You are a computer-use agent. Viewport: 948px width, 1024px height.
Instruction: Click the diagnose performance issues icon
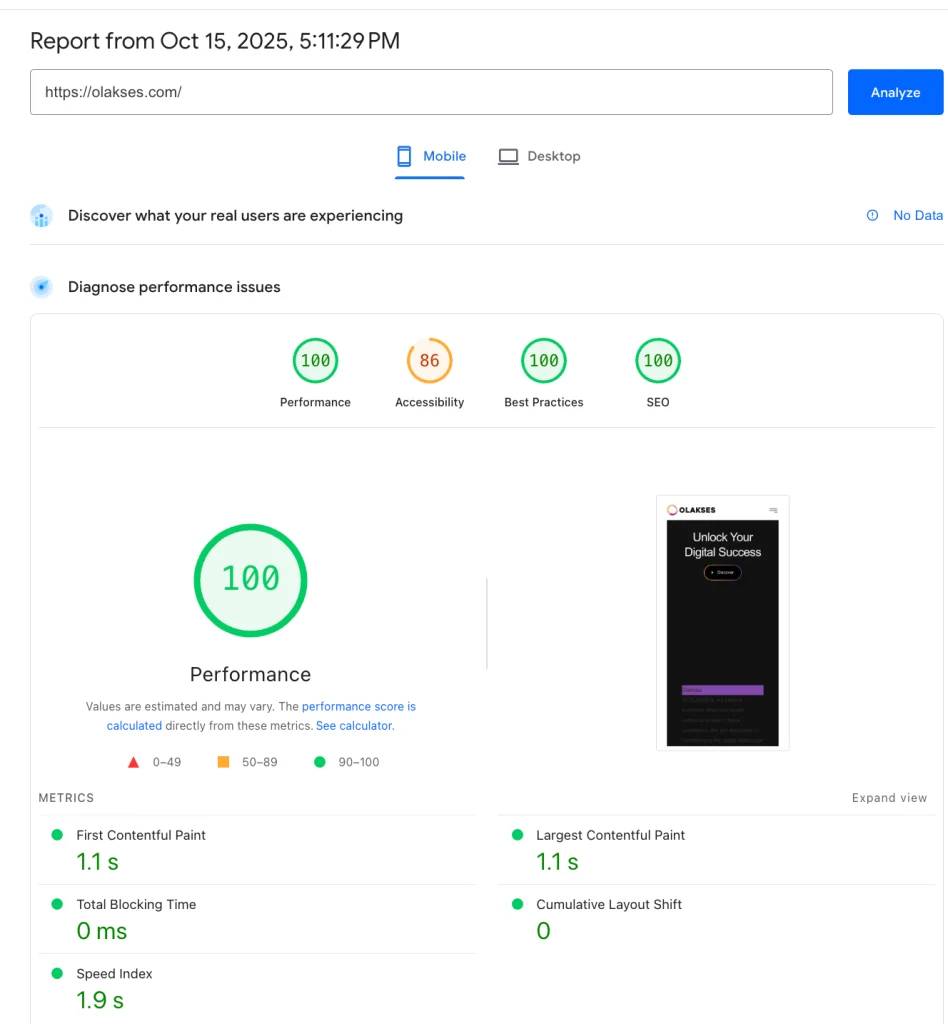(41, 287)
